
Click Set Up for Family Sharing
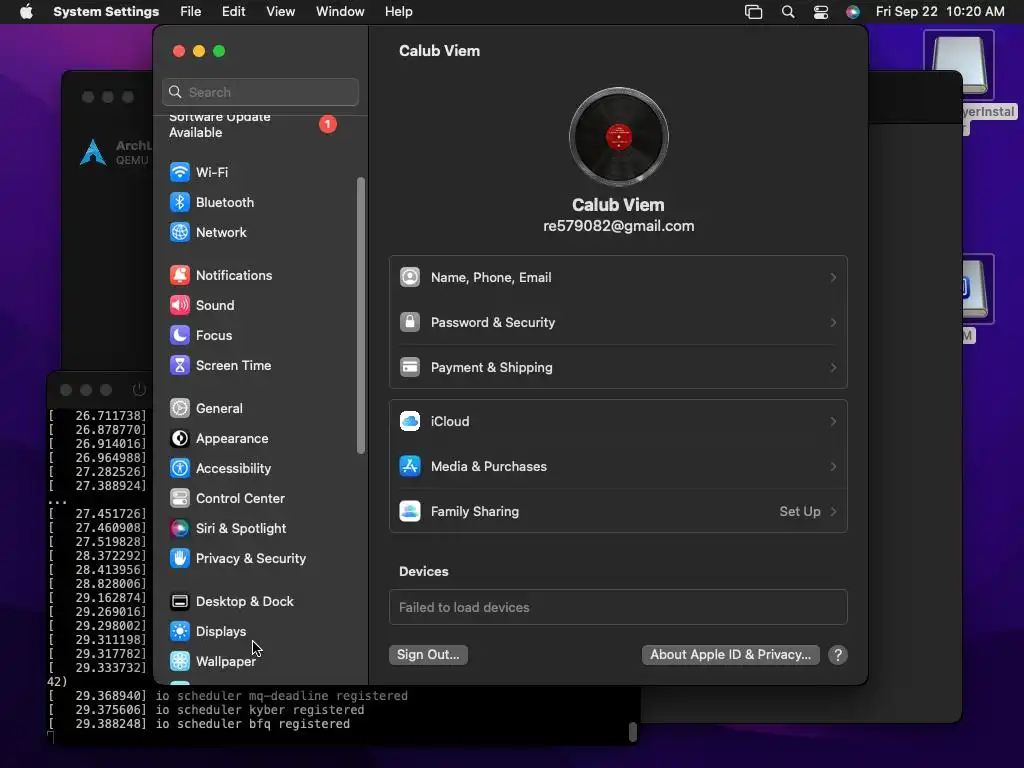(800, 512)
